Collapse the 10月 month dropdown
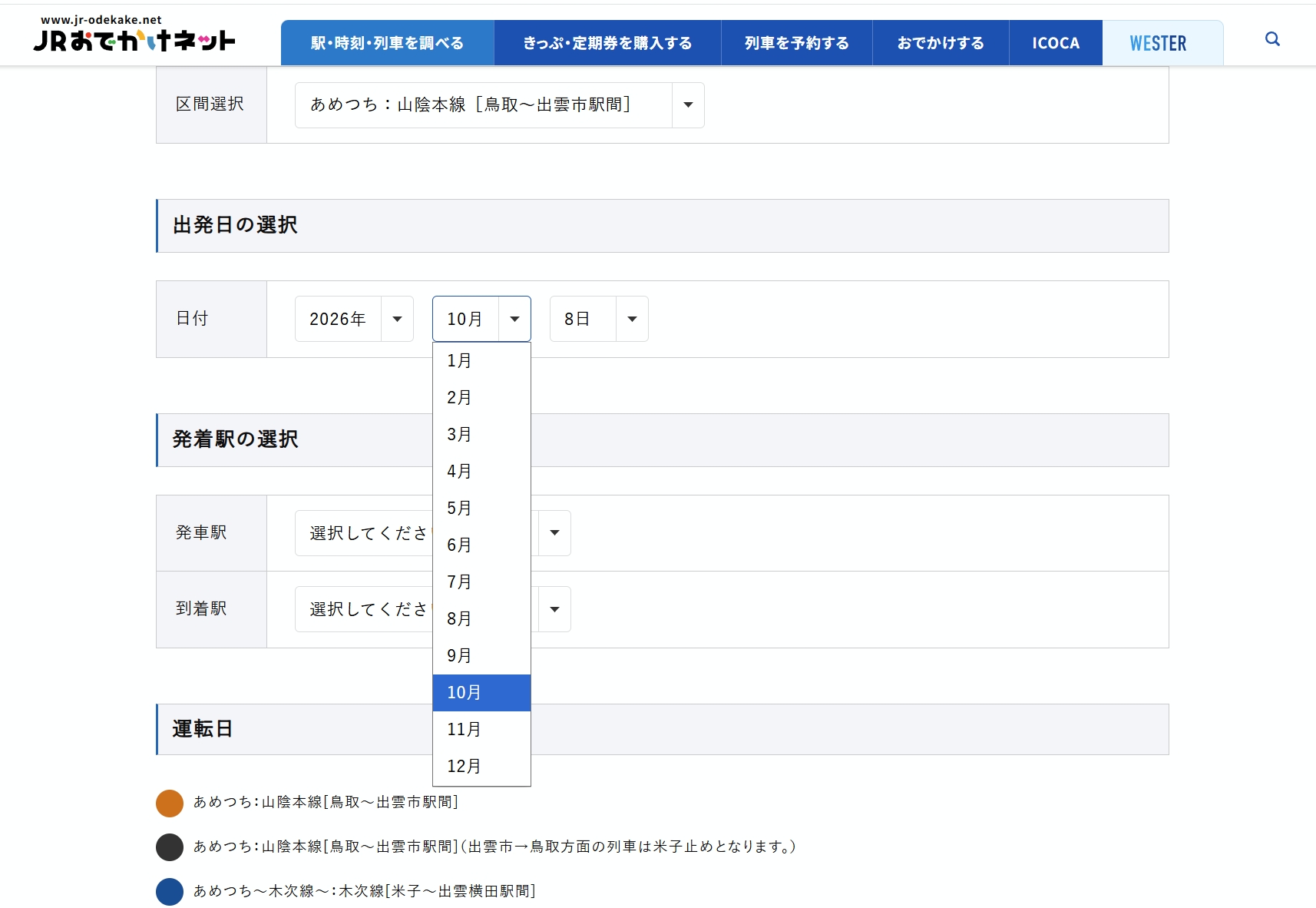Image resolution: width=1316 pixels, height=908 pixels. (481, 319)
